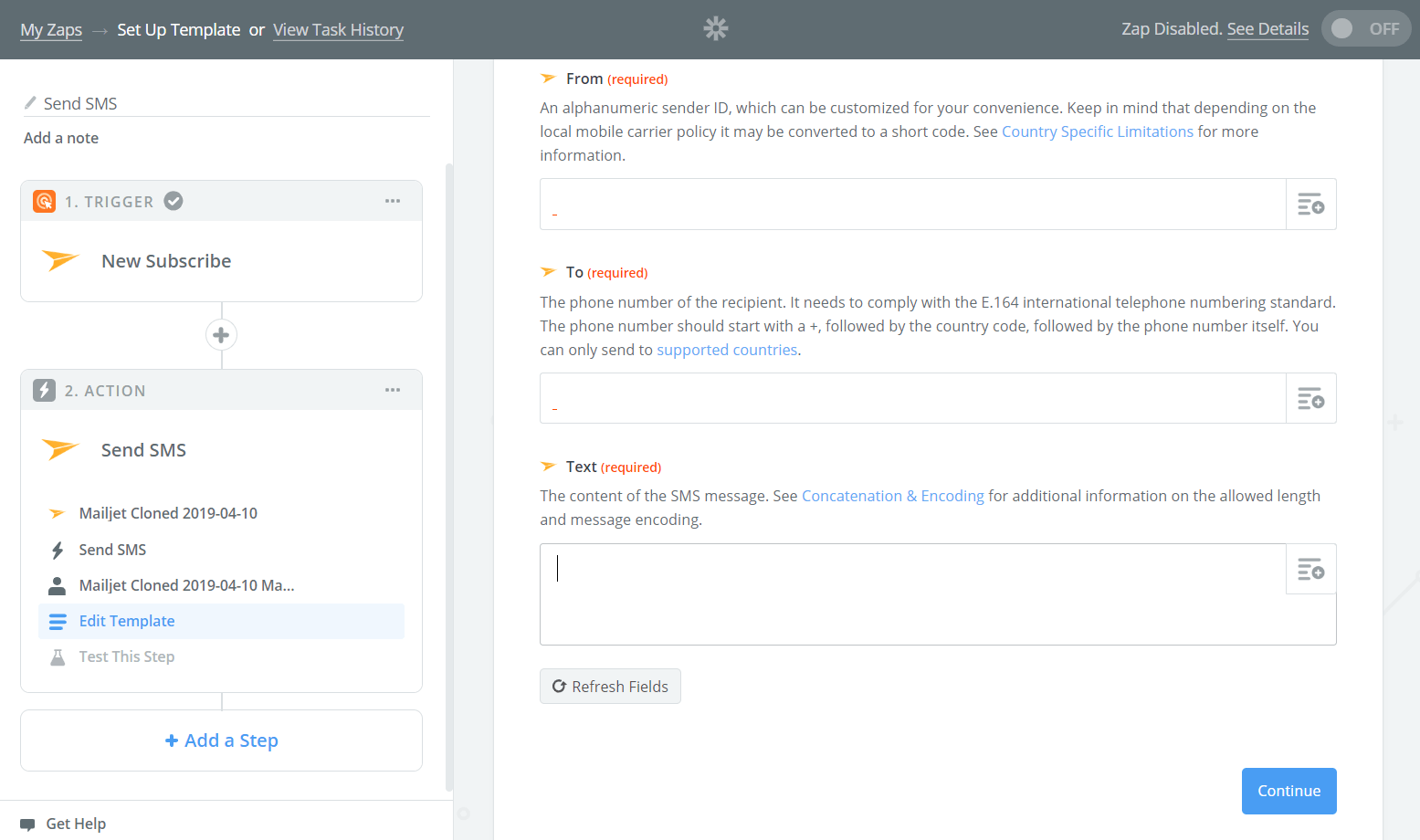
Task: Click the Send SMS Zap title field
Action: pos(226,103)
